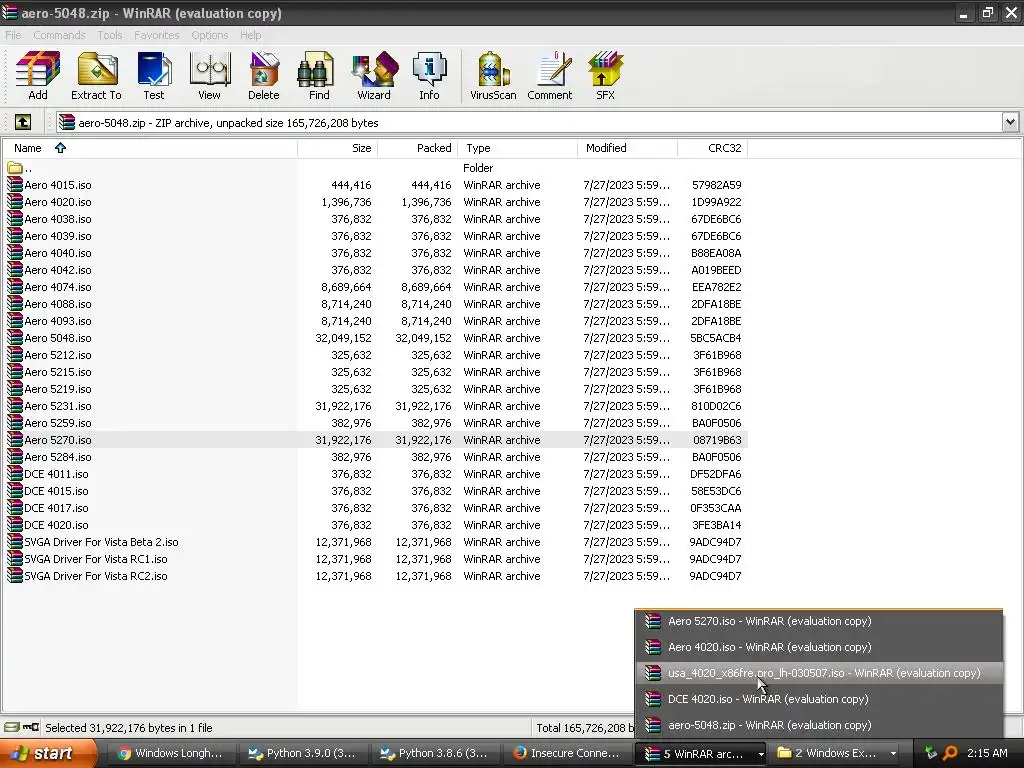Expand the archive path dropdown arrow

[1010, 122]
